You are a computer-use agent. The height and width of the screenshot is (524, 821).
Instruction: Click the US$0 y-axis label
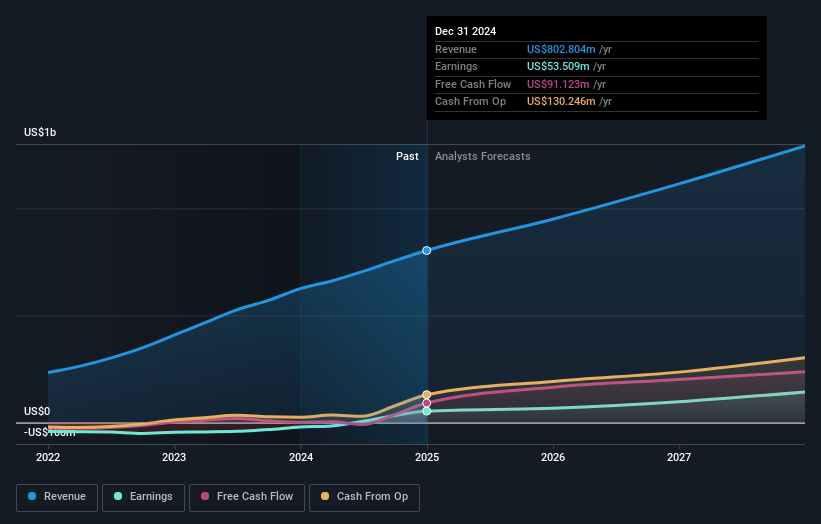(x=37, y=411)
